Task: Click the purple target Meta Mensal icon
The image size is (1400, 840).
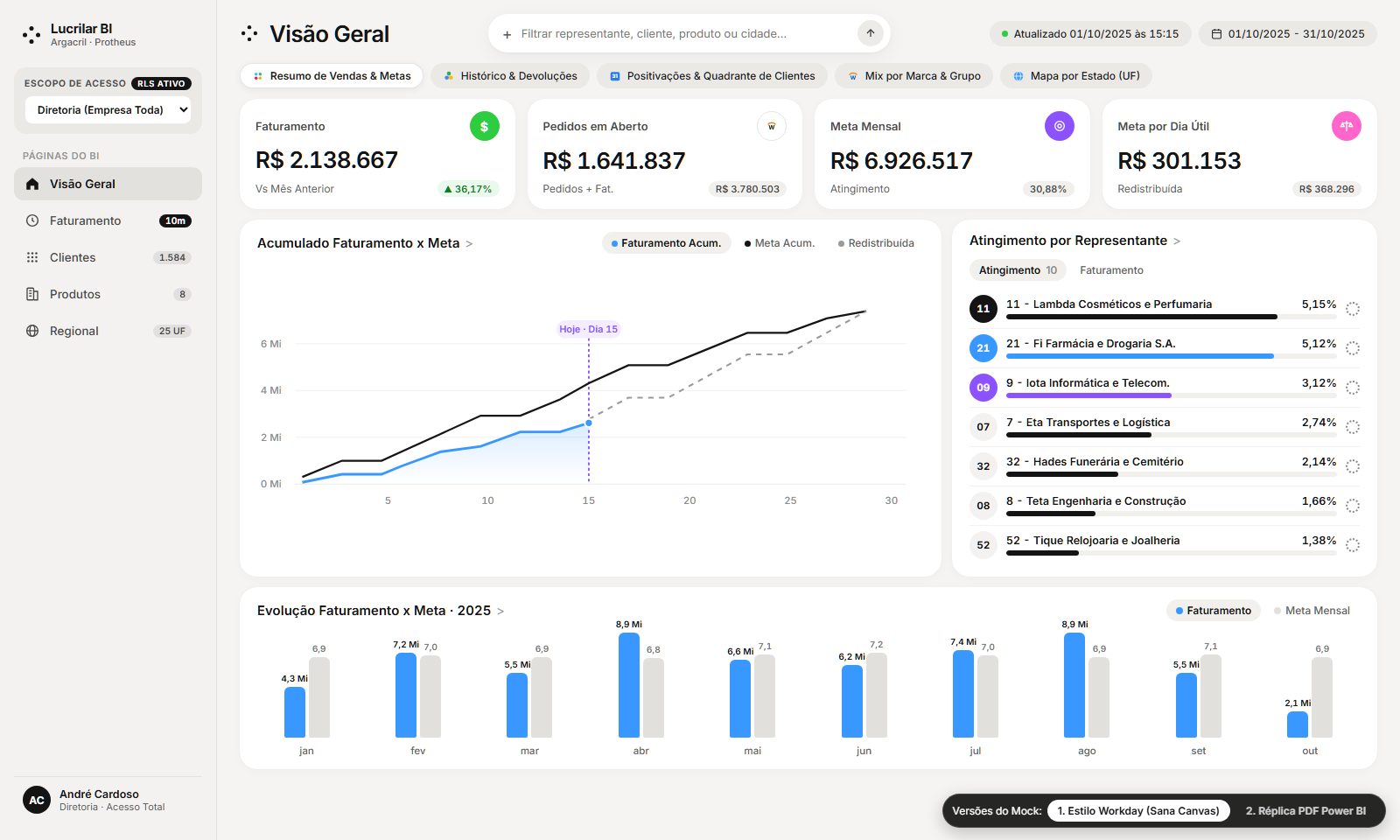Action: [1060, 126]
